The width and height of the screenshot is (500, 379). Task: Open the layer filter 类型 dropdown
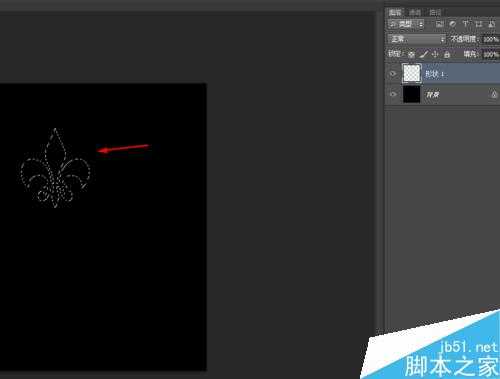coord(406,24)
